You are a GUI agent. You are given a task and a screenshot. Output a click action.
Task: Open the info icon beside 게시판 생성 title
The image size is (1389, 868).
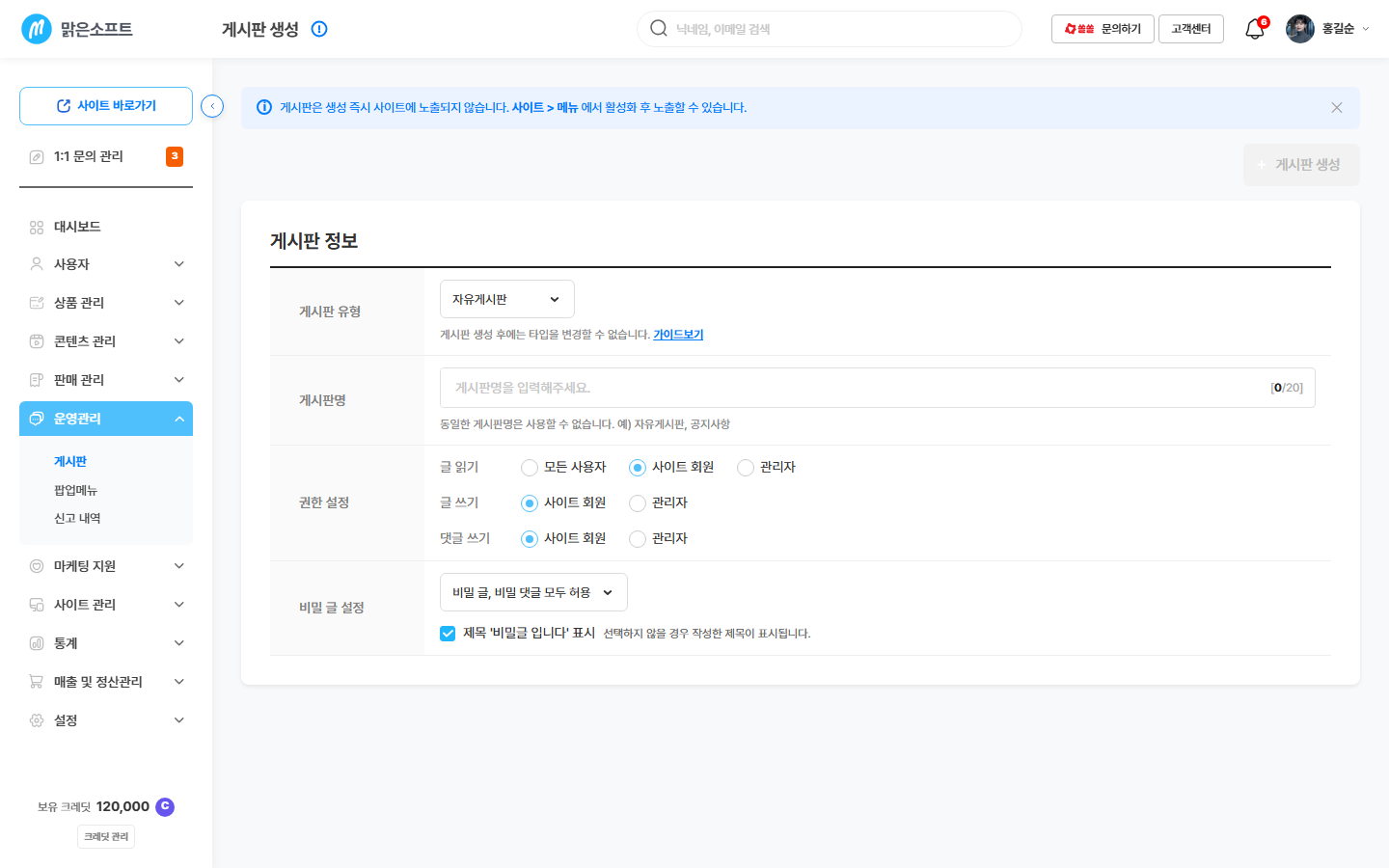pyautogui.click(x=319, y=29)
